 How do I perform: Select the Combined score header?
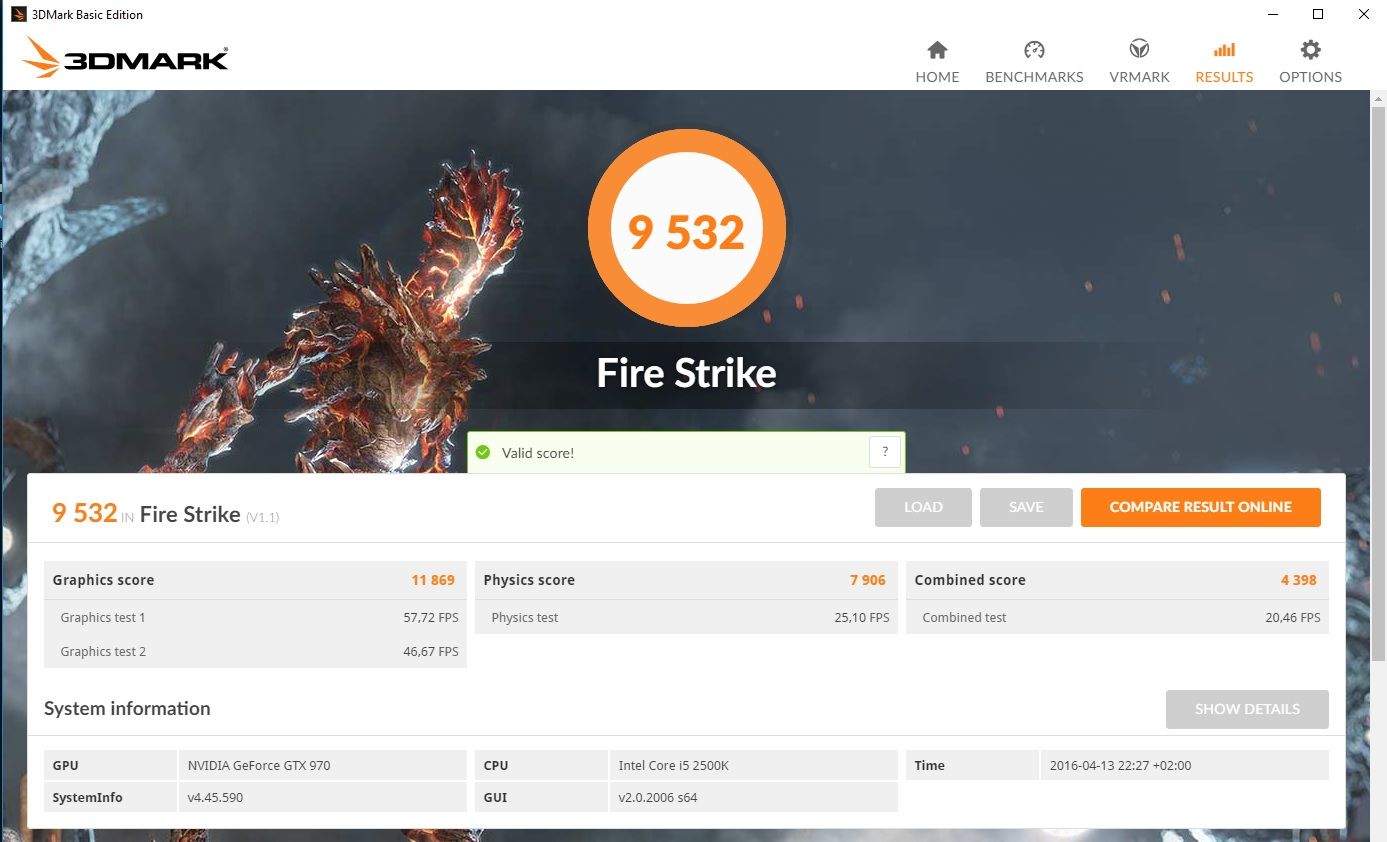point(1118,580)
